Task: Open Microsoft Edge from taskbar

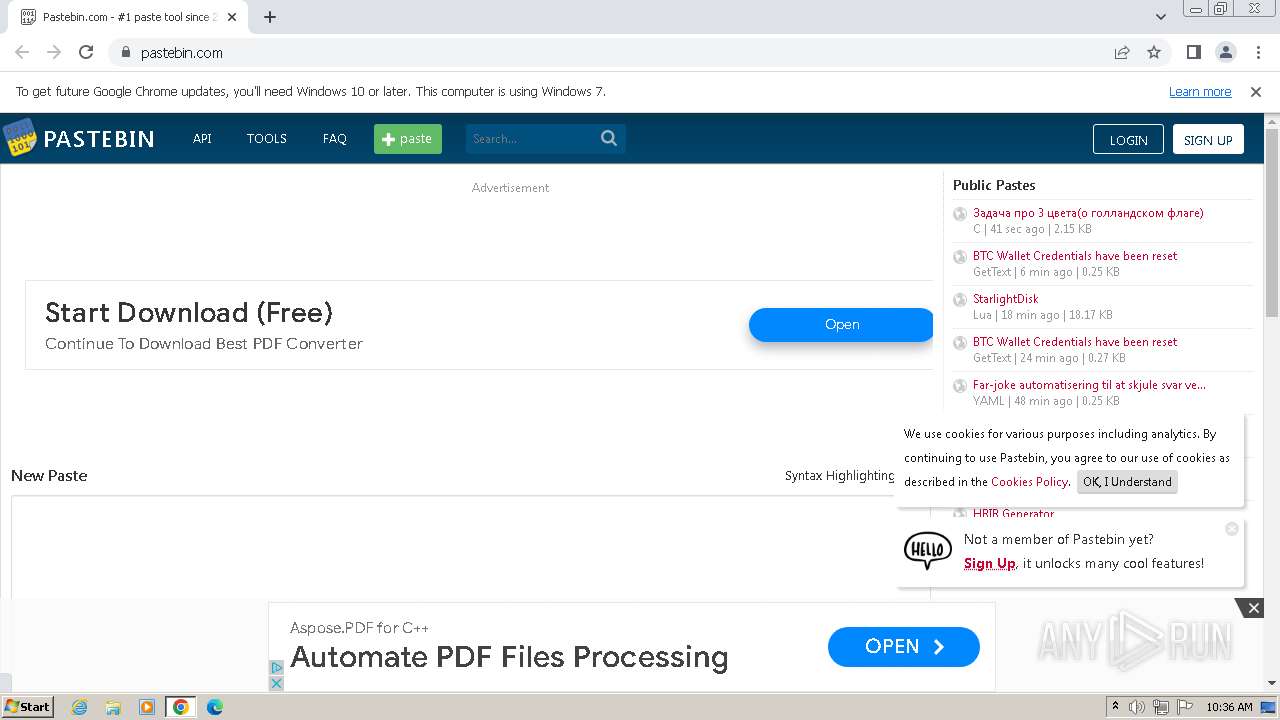Action: [215, 707]
